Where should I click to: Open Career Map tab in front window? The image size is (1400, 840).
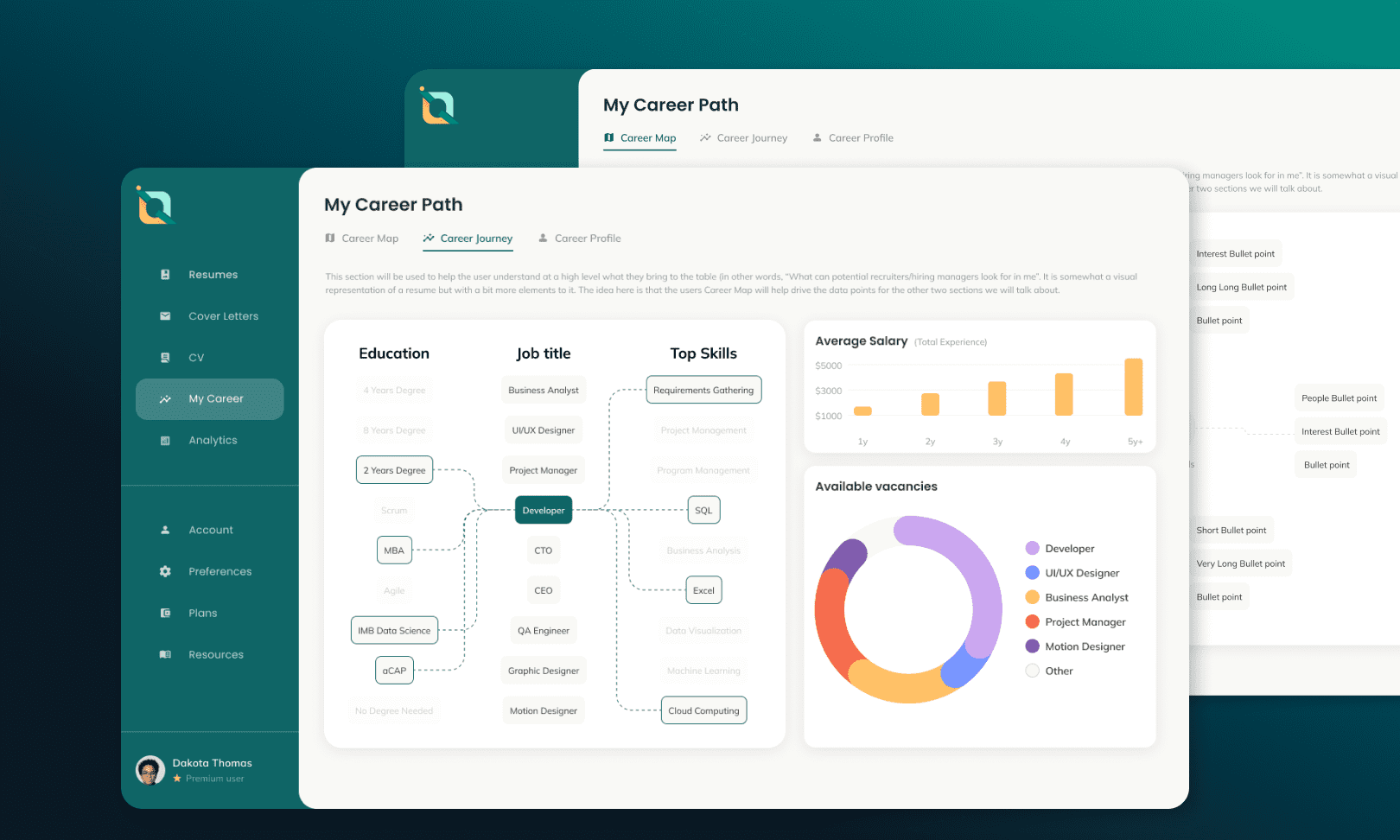coord(361,239)
